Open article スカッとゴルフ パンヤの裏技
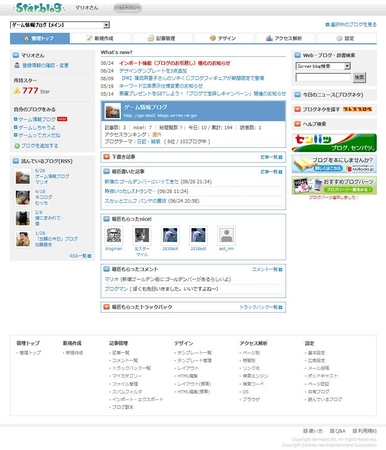The image size is (386, 450). 135,201
